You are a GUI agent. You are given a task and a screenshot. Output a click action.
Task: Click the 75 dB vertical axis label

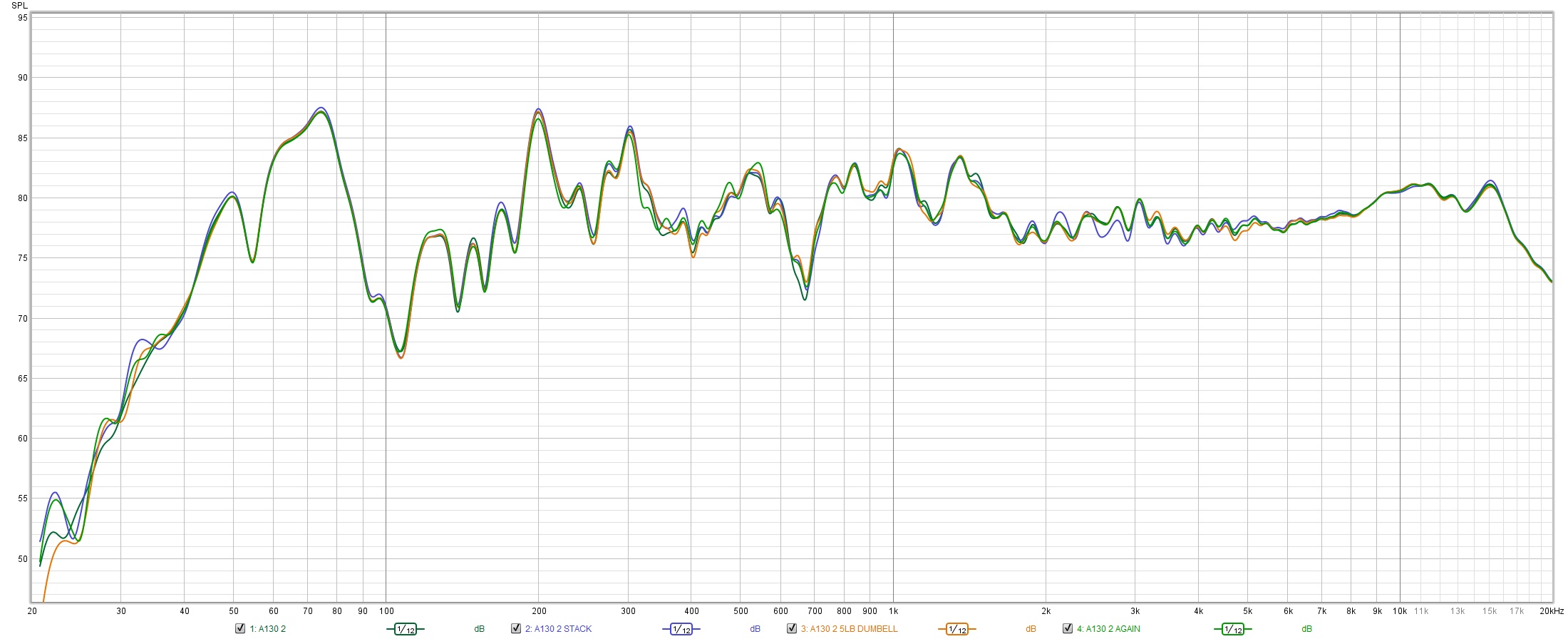click(23, 258)
